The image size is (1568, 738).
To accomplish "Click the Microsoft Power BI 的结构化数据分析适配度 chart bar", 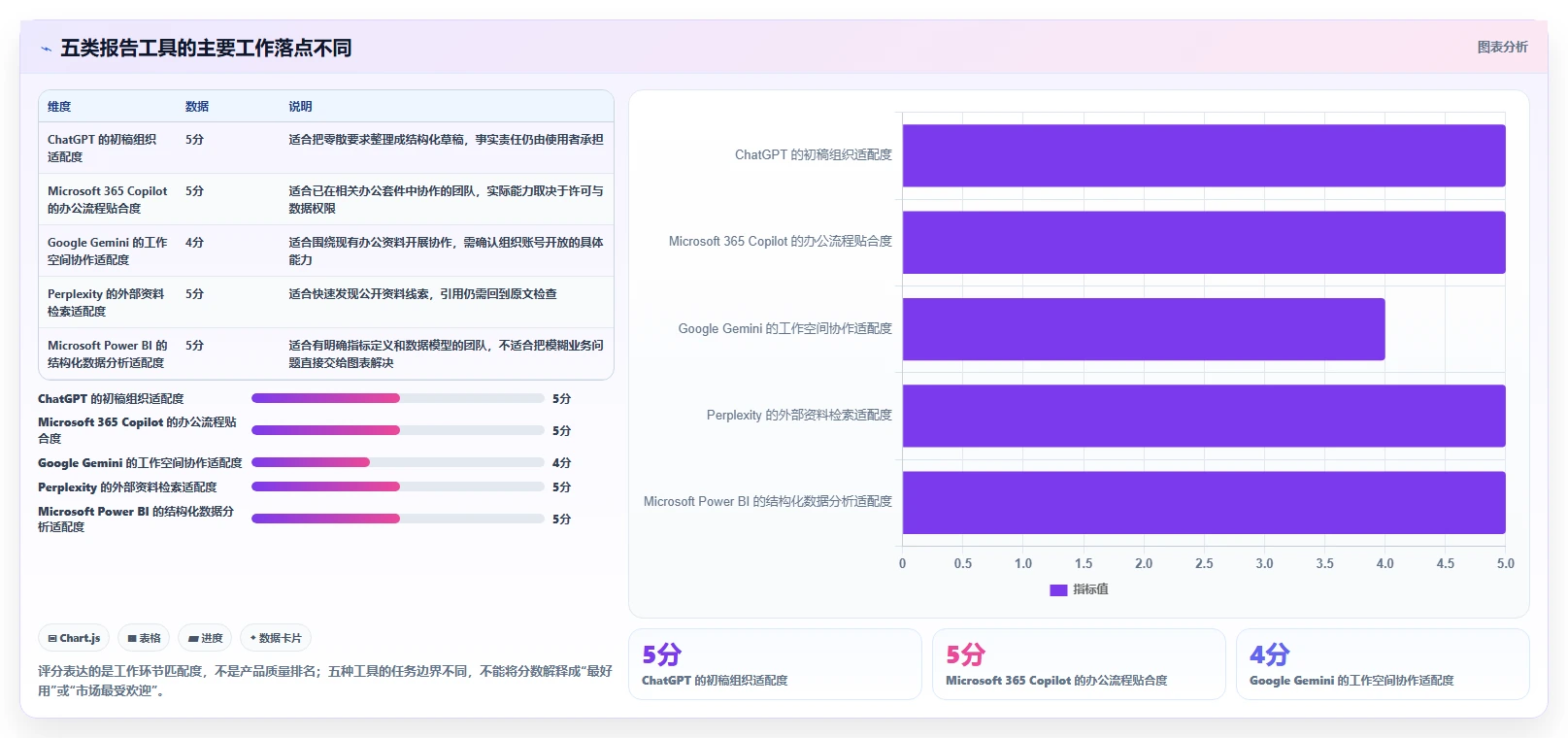I will (x=1204, y=502).
